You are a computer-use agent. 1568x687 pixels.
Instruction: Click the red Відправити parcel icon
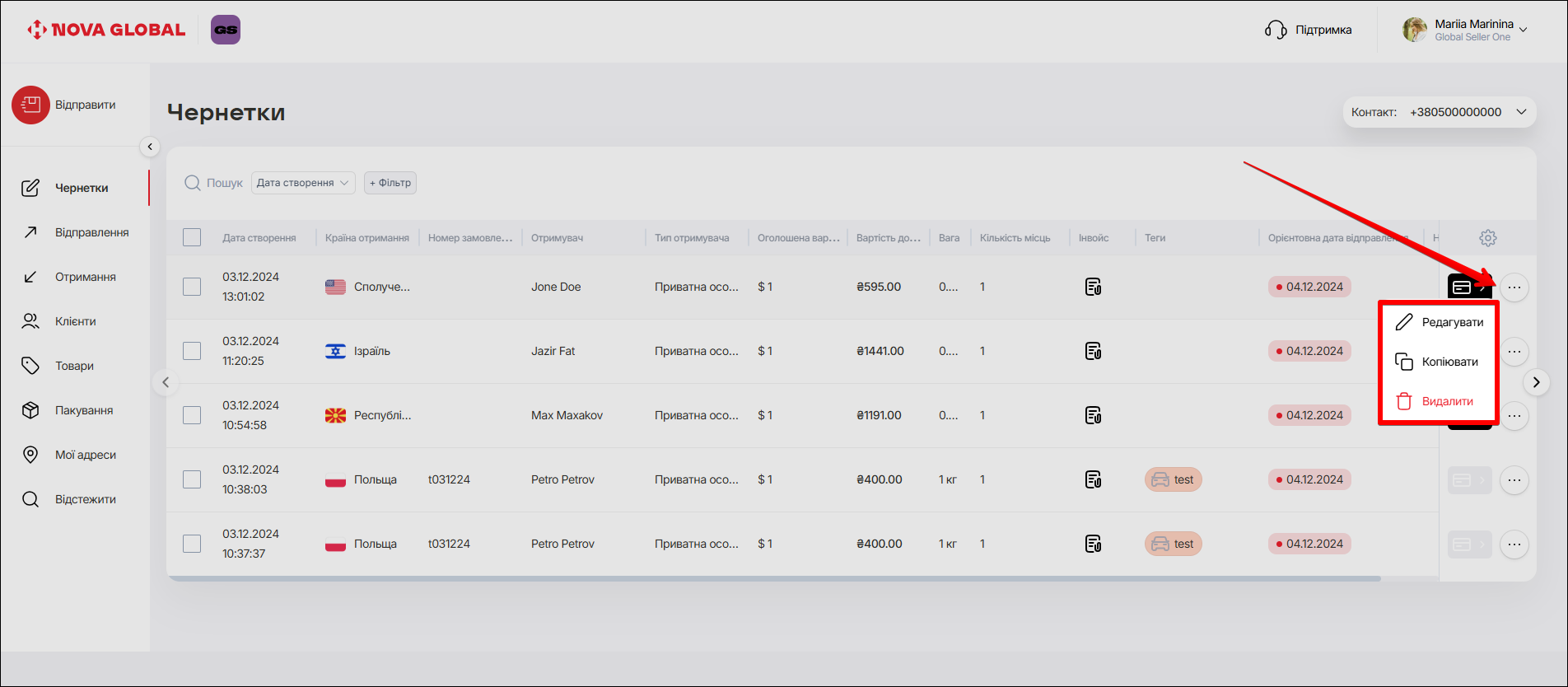click(31, 105)
